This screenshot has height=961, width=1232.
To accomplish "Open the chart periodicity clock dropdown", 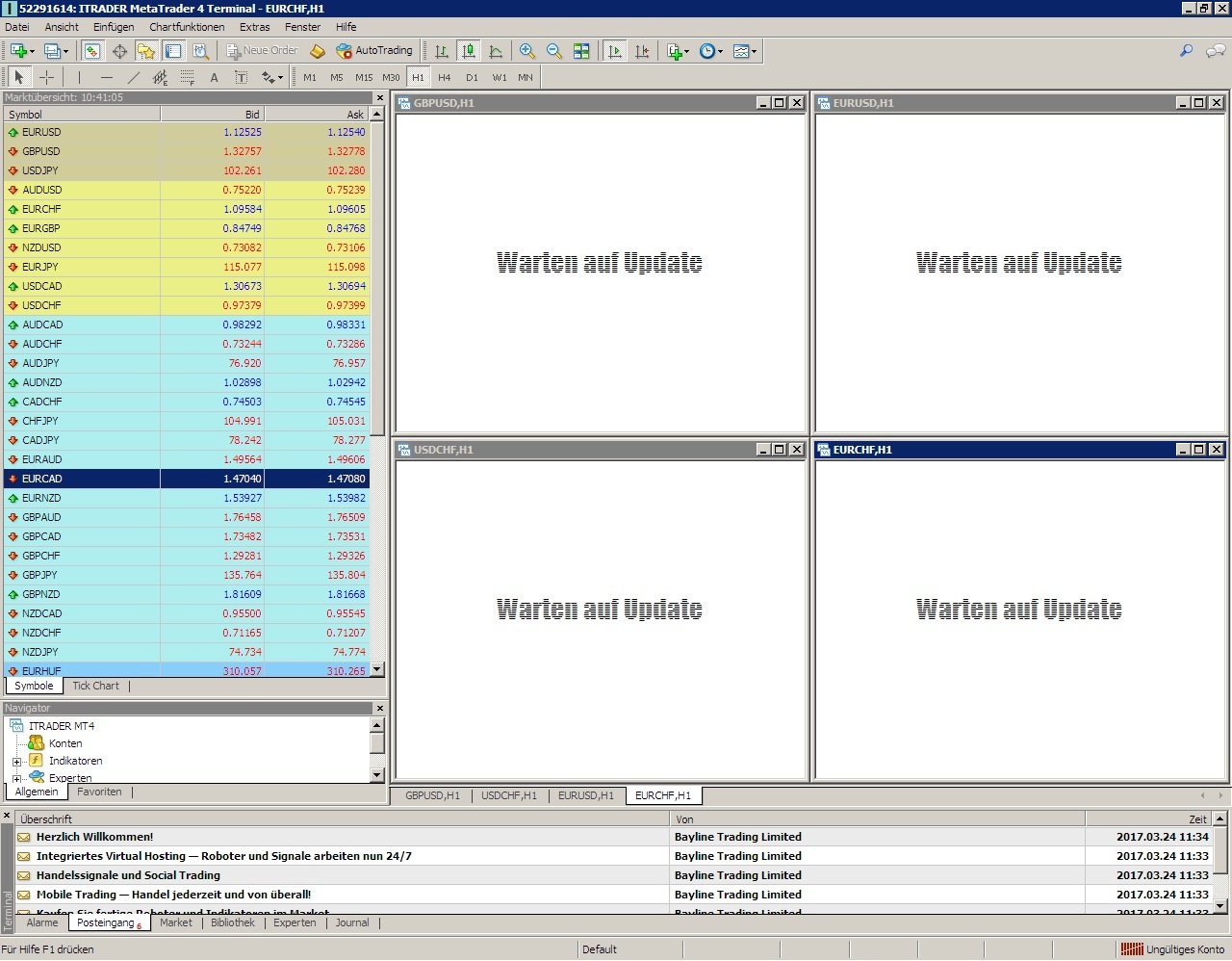I will click(x=710, y=51).
